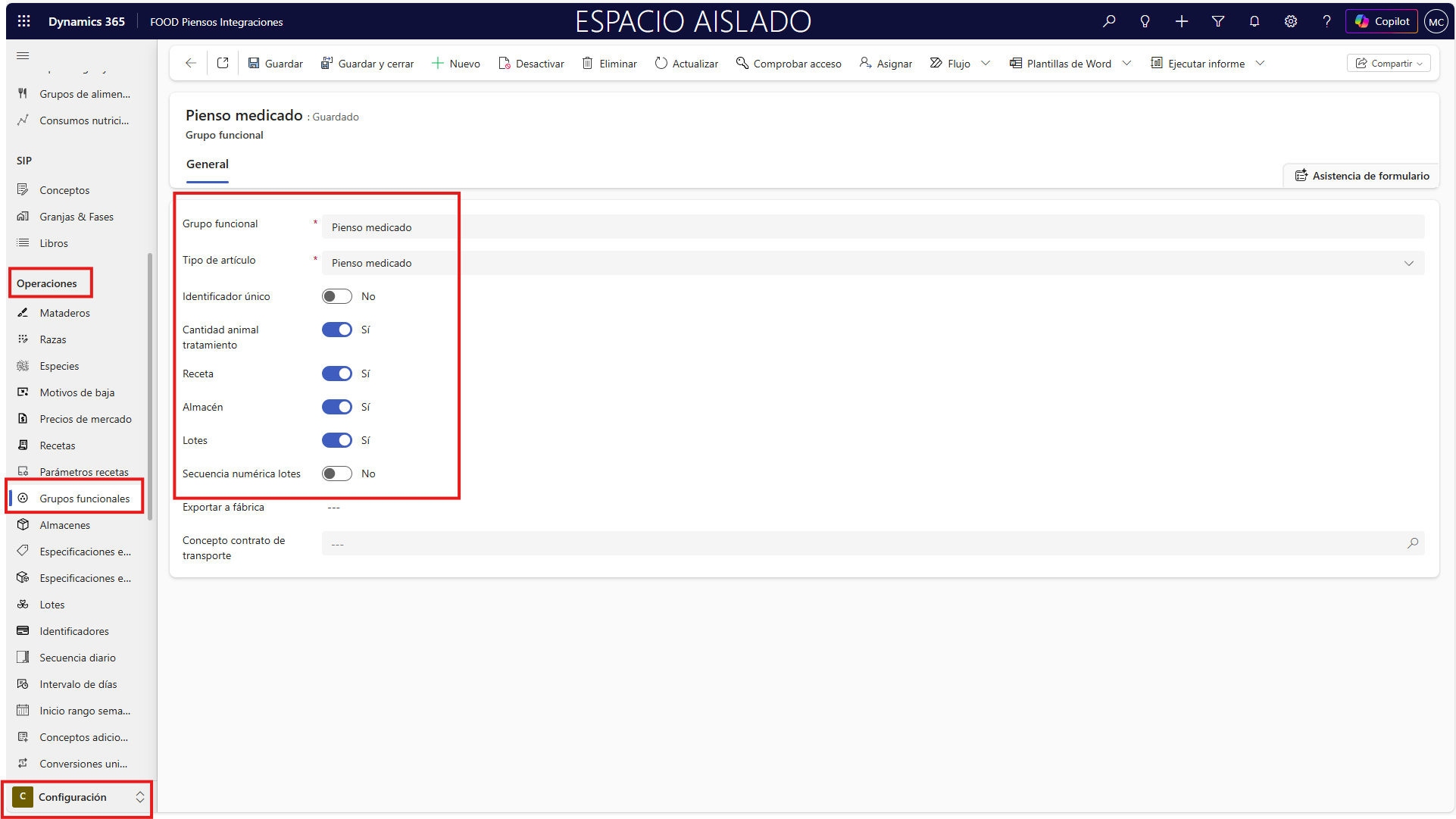Disable the Receta toggle
Viewport: 1456px width, 819px height.
pyautogui.click(x=336, y=374)
